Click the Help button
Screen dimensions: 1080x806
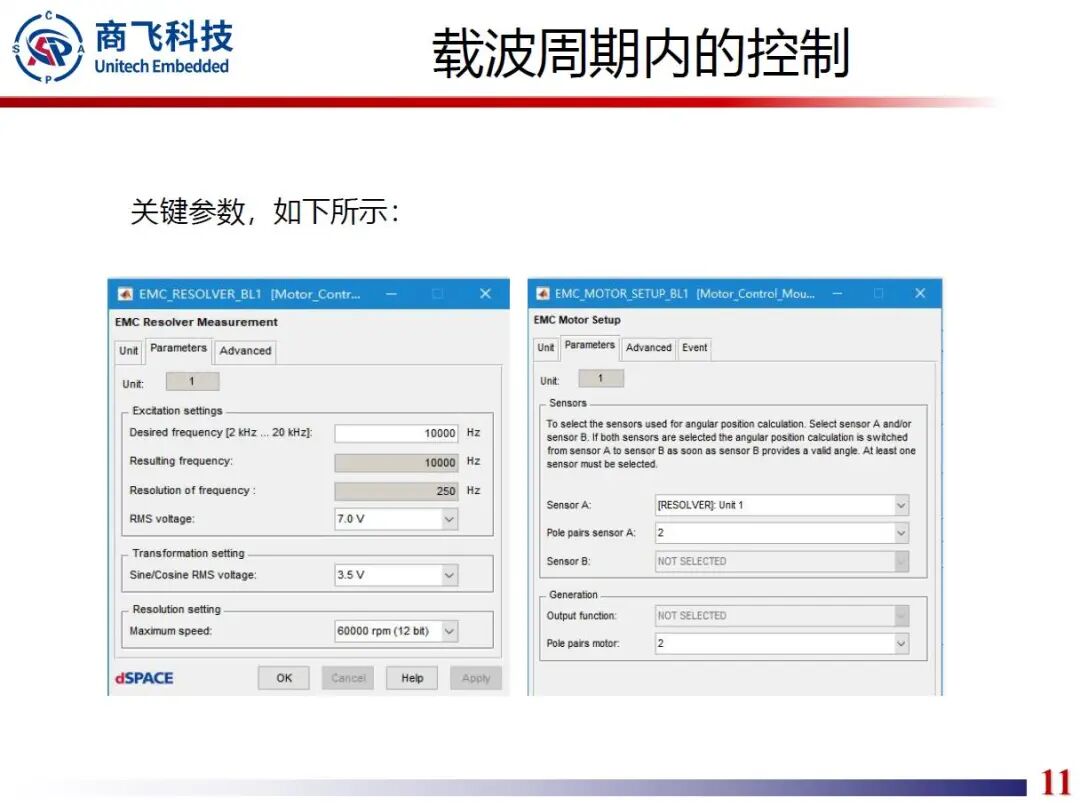pyautogui.click(x=412, y=678)
